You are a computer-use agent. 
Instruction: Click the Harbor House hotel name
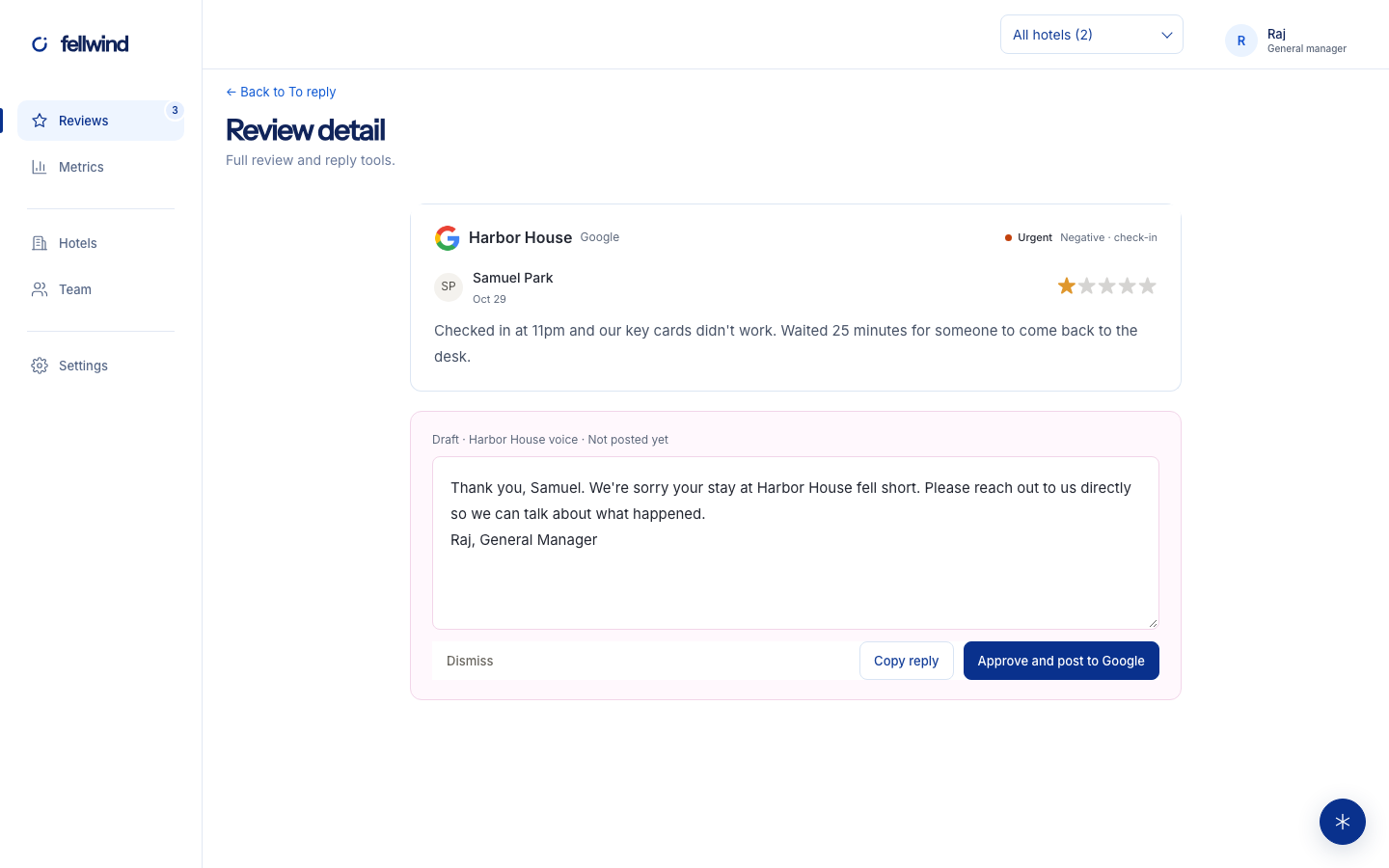pos(520,237)
